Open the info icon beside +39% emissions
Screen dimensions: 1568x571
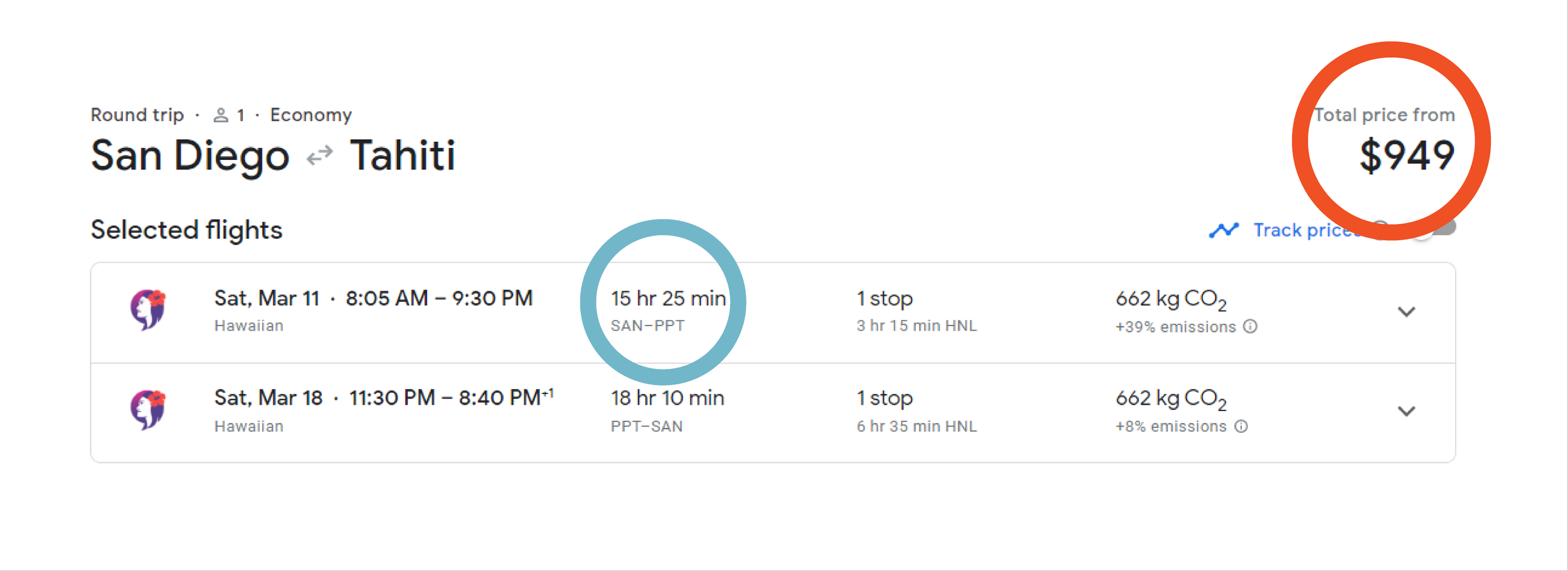[x=1250, y=326]
